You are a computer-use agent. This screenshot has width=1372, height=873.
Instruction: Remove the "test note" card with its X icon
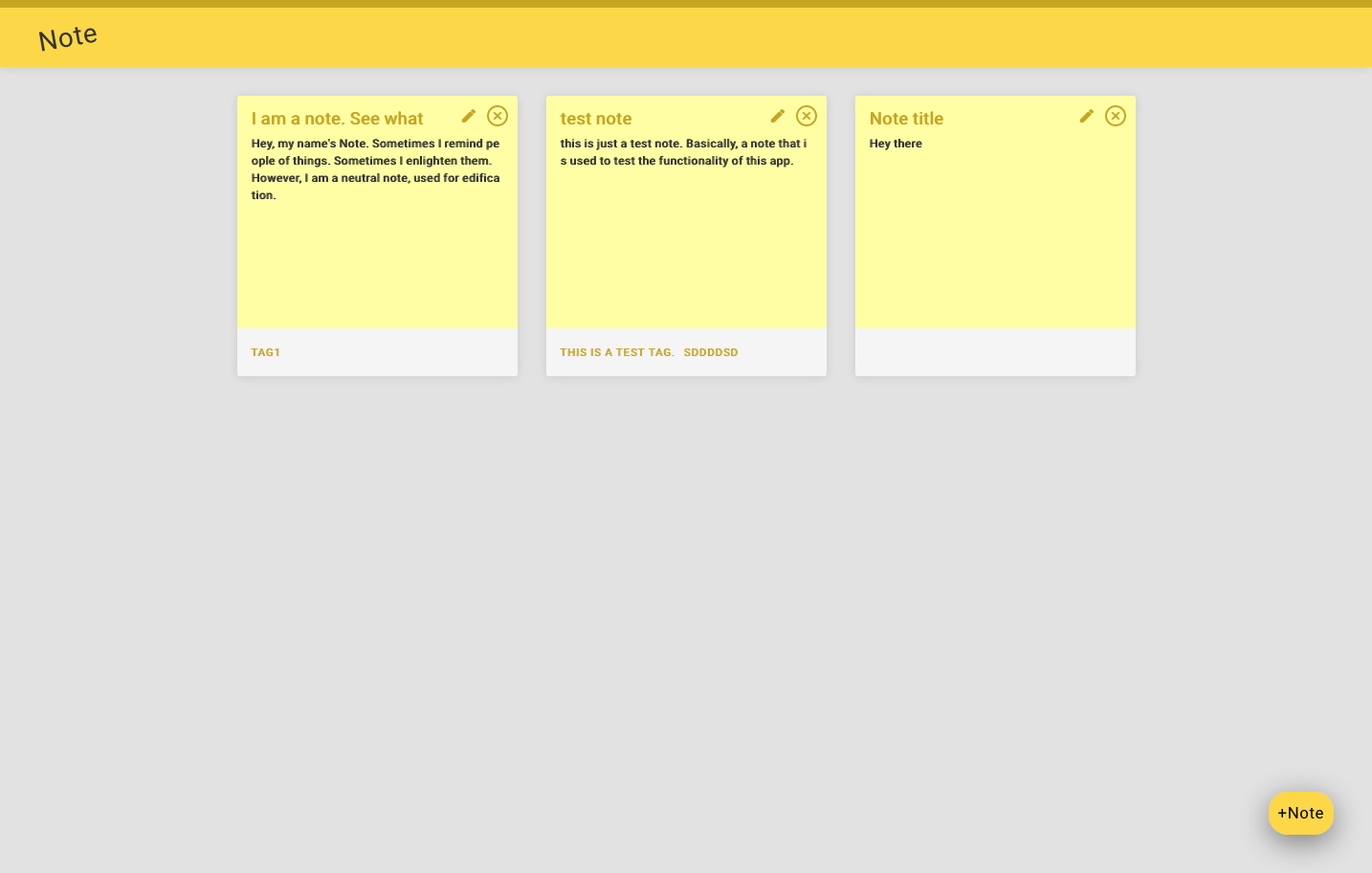pyautogui.click(x=807, y=116)
